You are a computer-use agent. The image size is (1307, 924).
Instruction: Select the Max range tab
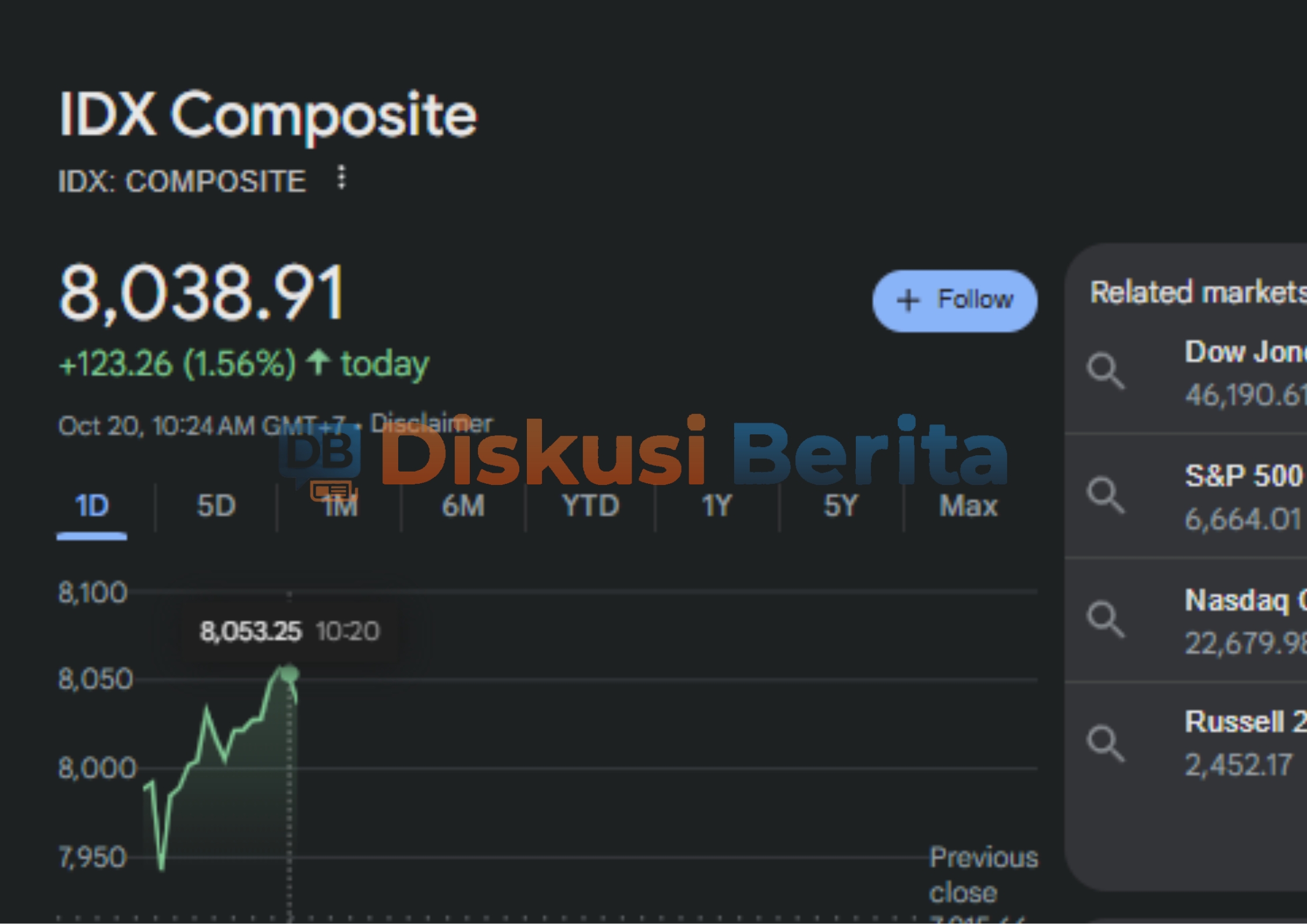968,505
